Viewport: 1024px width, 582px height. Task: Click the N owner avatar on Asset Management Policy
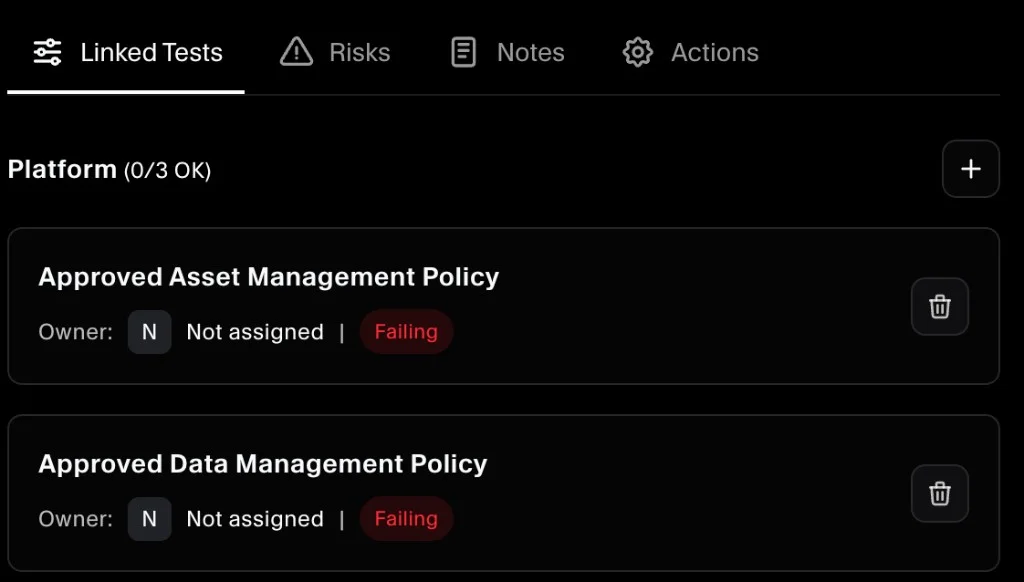click(x=149, y=332)
